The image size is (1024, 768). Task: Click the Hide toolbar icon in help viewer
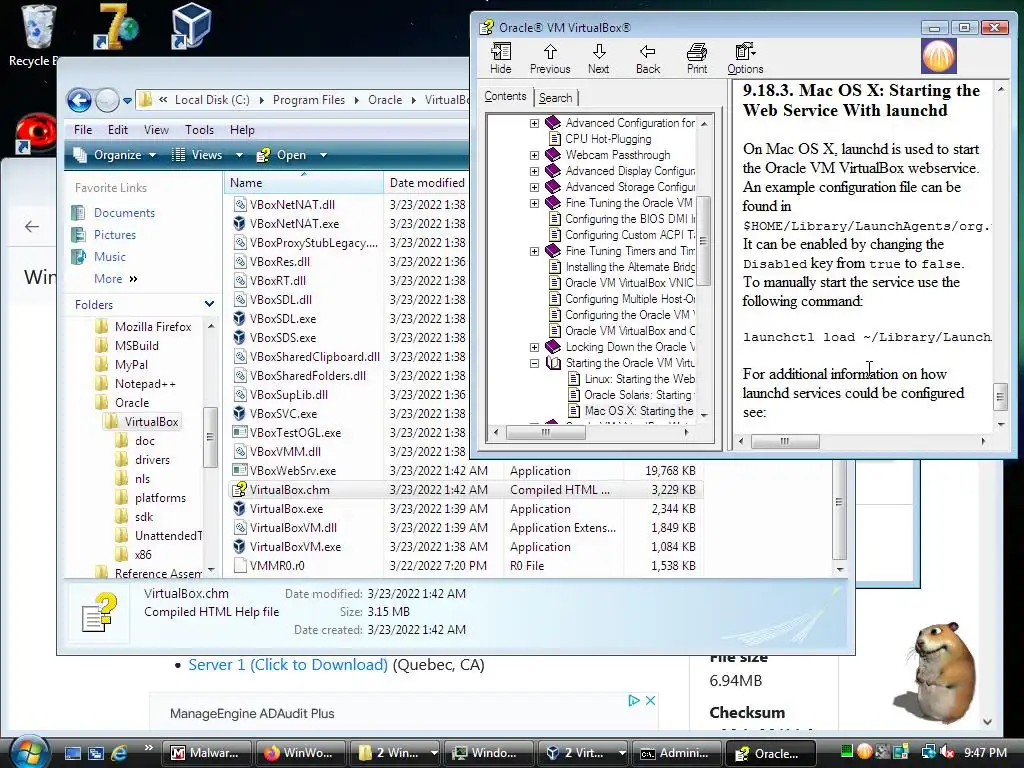point(501,58)
